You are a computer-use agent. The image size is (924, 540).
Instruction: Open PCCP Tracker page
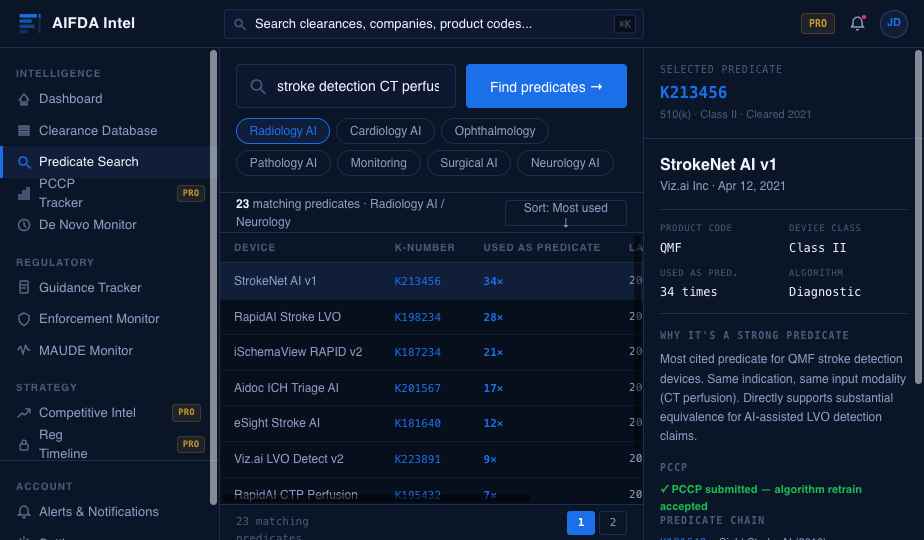pyautogui.click(x=105, y=193)
